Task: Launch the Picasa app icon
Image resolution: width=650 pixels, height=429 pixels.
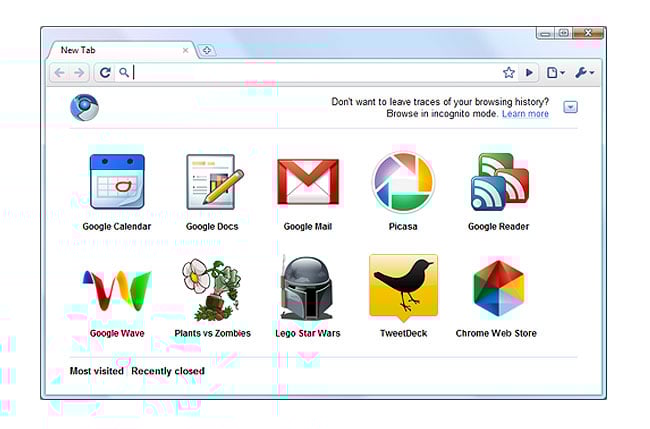Action: click(x=403, y=182)
